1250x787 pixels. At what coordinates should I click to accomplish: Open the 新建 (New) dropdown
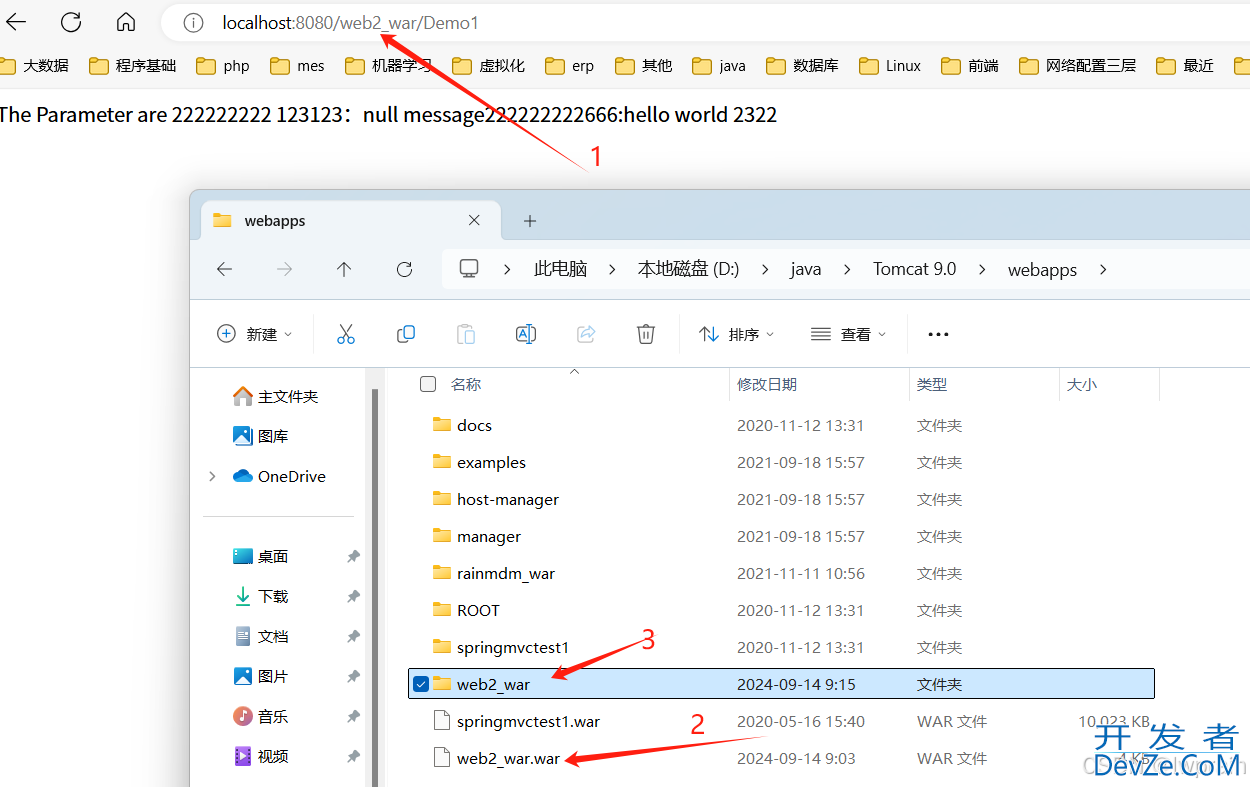point(255,334)
